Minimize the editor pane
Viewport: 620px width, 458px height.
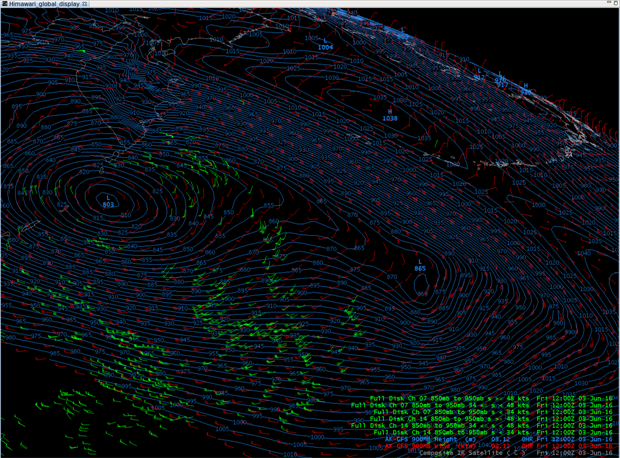pyautogui.click(x=609, y=2)
